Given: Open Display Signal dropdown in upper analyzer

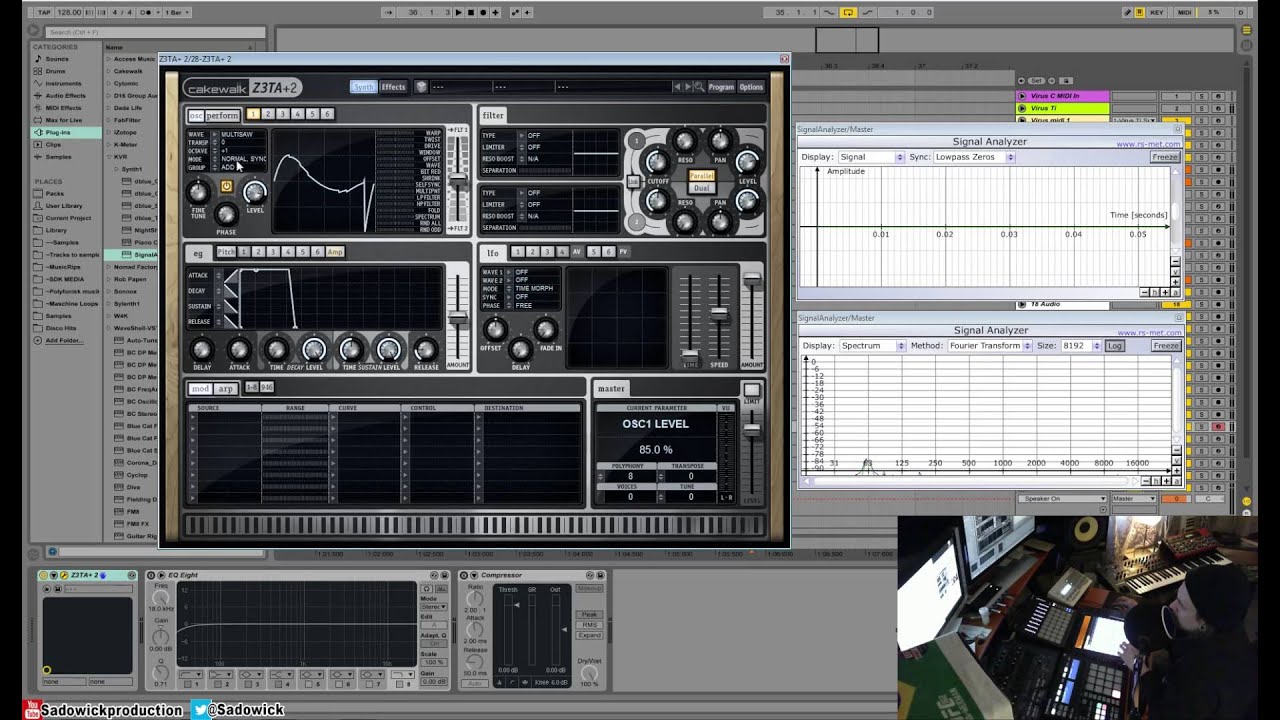Looking at the screenshot, I should (x=870, y=157).
